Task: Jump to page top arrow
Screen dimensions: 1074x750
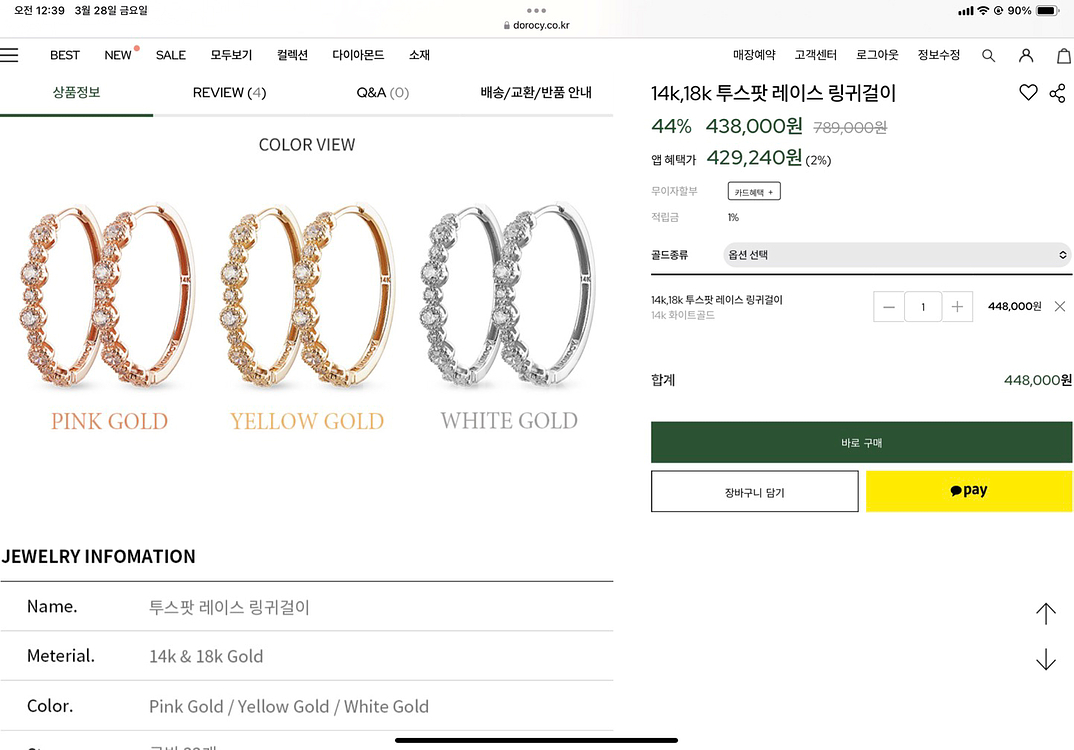Action: point(1046,614)
